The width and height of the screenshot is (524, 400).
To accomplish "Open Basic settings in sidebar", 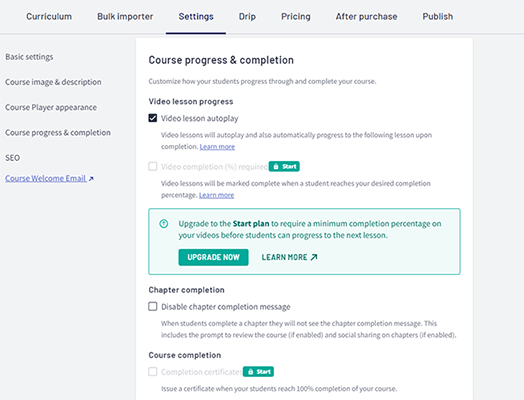I will coord(29,57).
